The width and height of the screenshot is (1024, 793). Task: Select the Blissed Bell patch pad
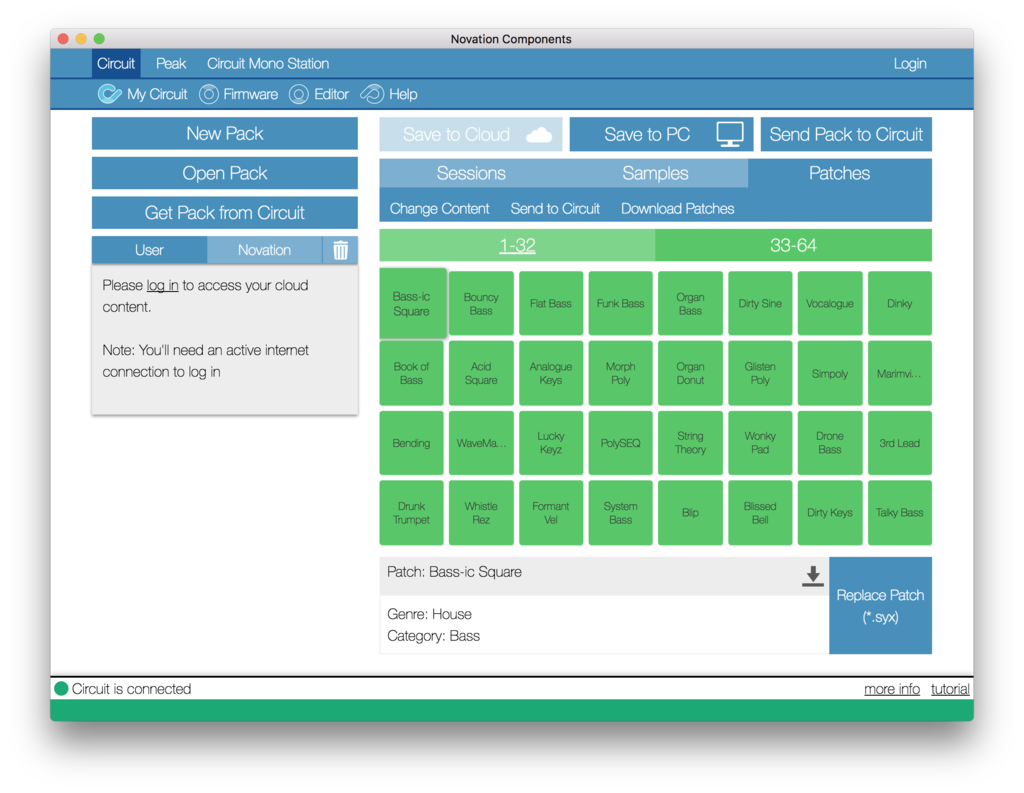coord(760,513)
